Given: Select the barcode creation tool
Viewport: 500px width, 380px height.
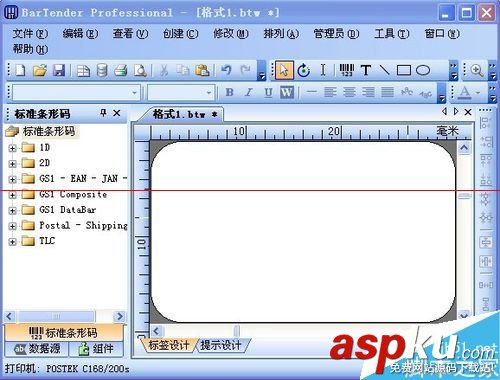Looking at the screenshot, I should tap(347, 70).
